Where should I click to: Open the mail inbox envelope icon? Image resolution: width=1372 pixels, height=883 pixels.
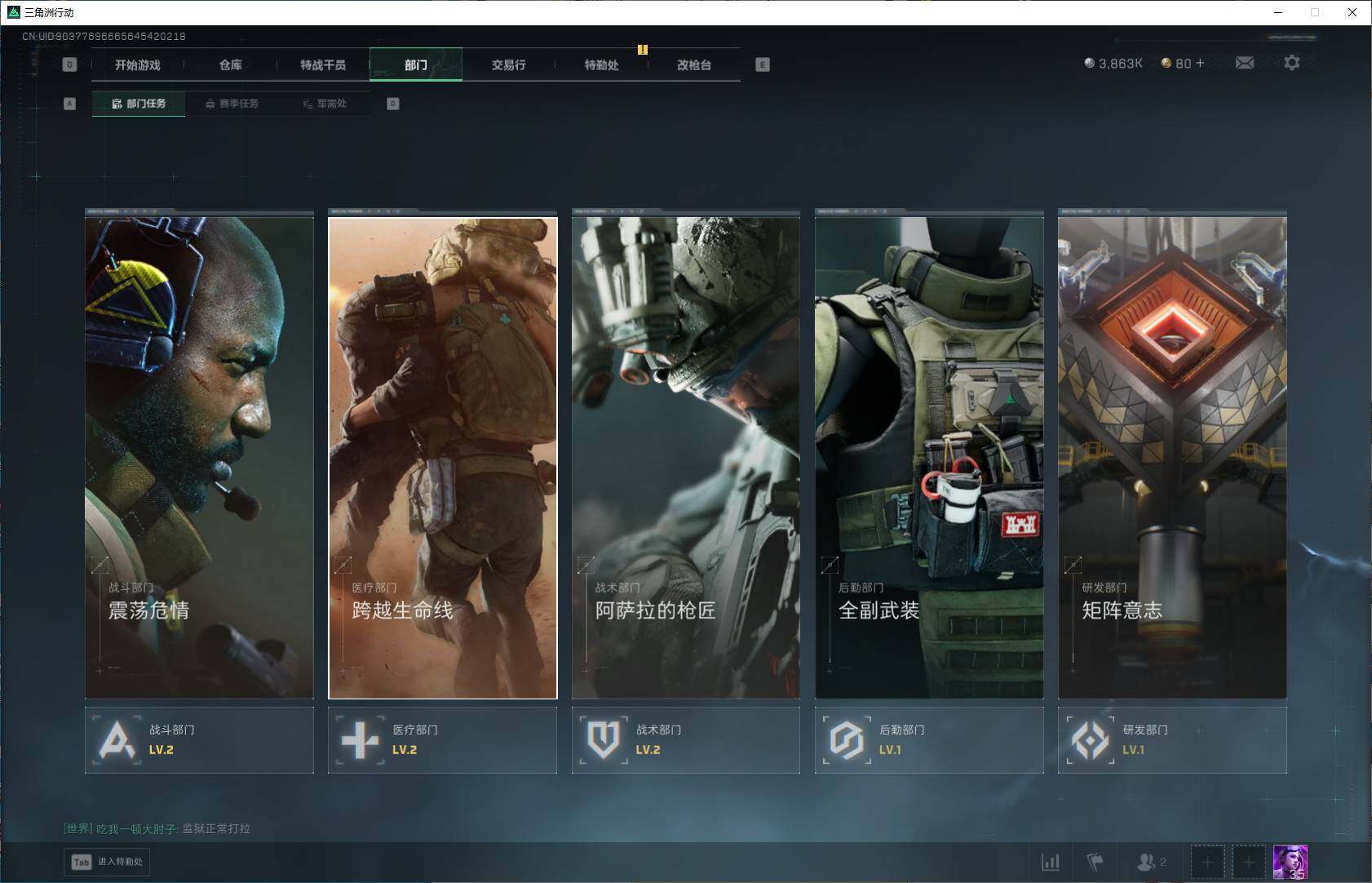(1244, 63)
